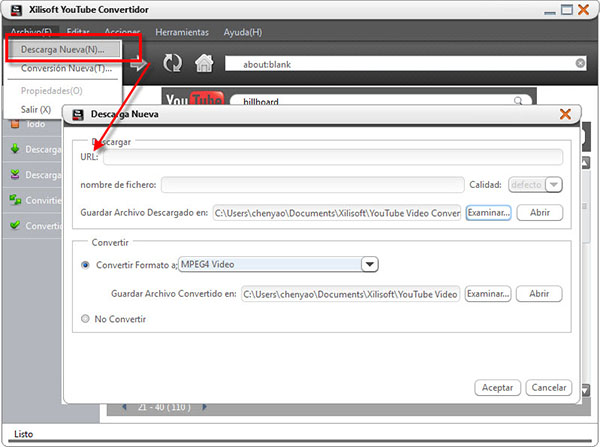Open the Ayuda(H) menu
The width and height of the screenshot is (600, 447).
click(x=243, y=32)
